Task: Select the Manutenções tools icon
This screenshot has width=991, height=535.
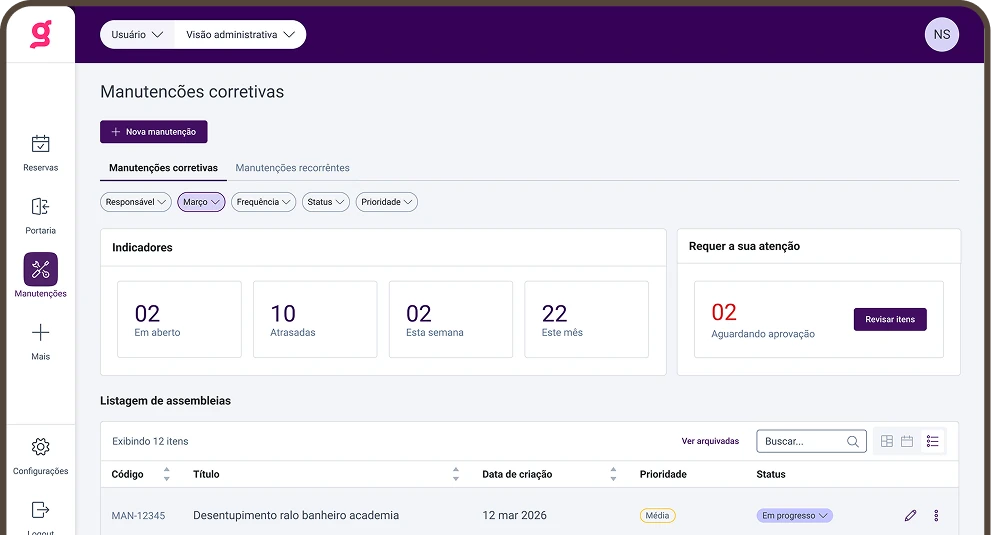Action: click(x=40, y=269)
